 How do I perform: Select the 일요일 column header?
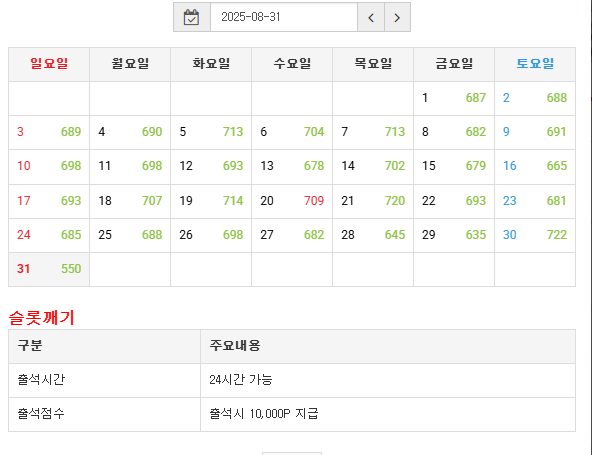pos(49,64)
